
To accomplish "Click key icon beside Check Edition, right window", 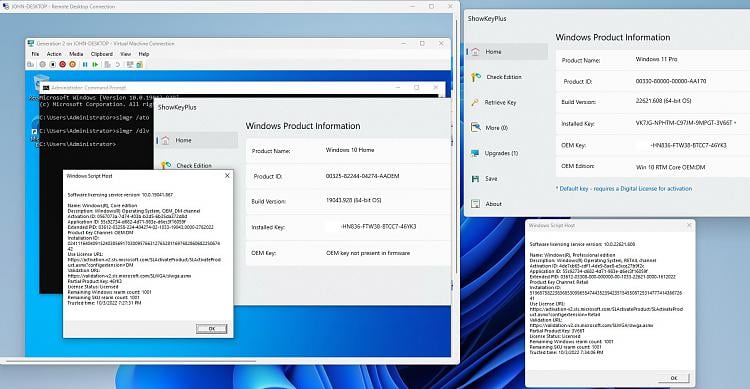I will point(475,77).
